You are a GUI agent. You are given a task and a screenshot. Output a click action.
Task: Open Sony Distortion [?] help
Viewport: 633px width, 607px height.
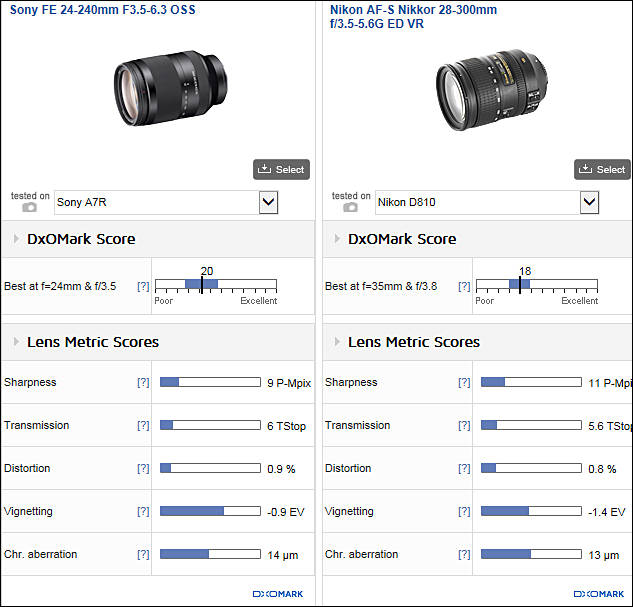143,469
